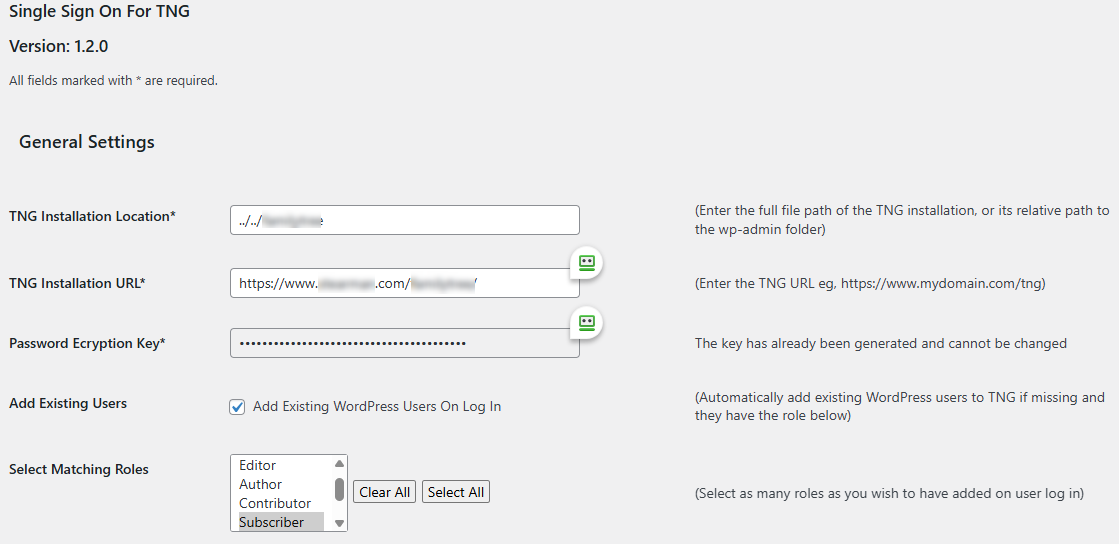Toggle Add Existing WordPress Users On Log In checkbox
This screenshot has width=1119, height=544.
[237, 407]
